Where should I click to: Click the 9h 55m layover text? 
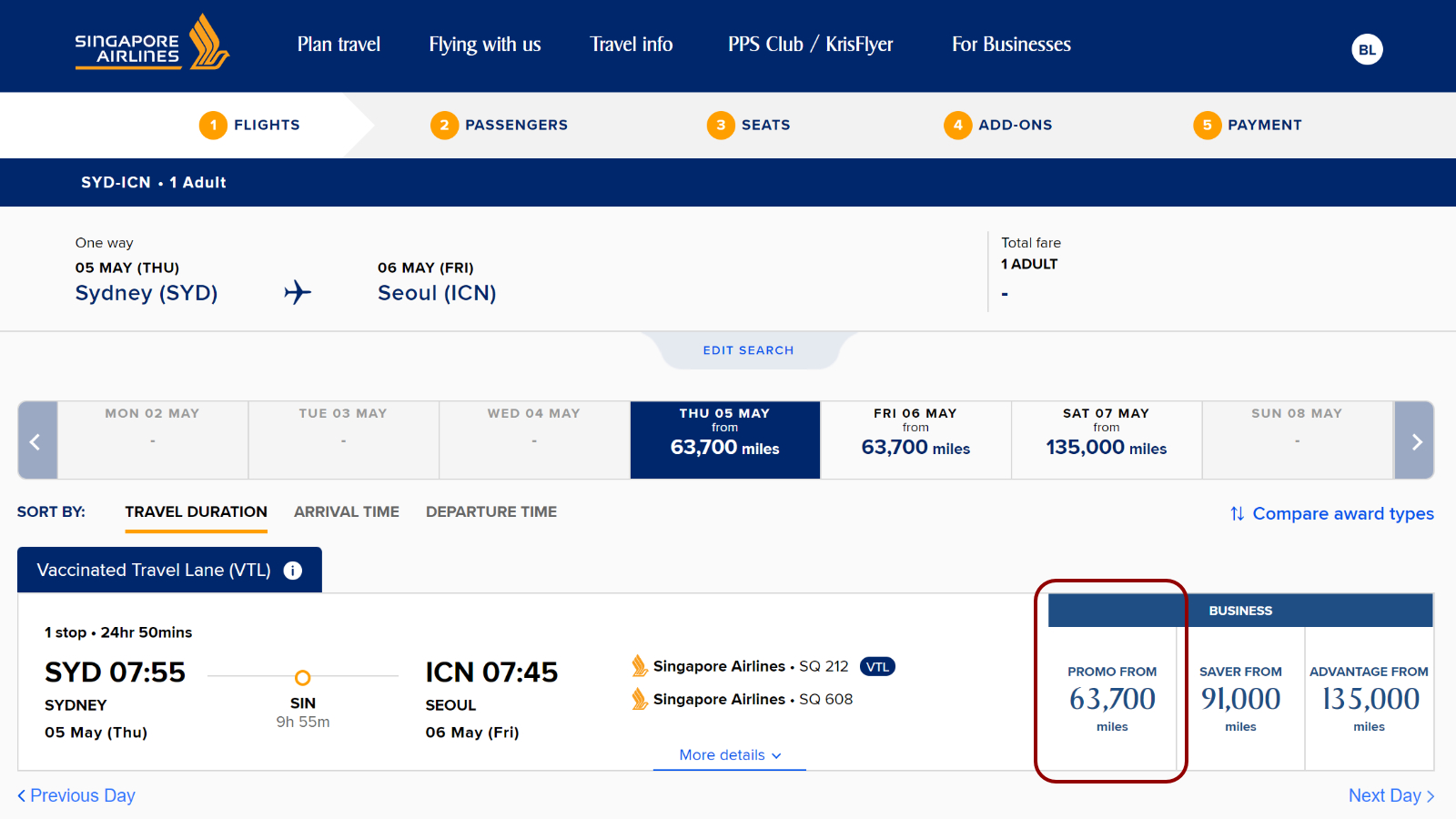303,722
